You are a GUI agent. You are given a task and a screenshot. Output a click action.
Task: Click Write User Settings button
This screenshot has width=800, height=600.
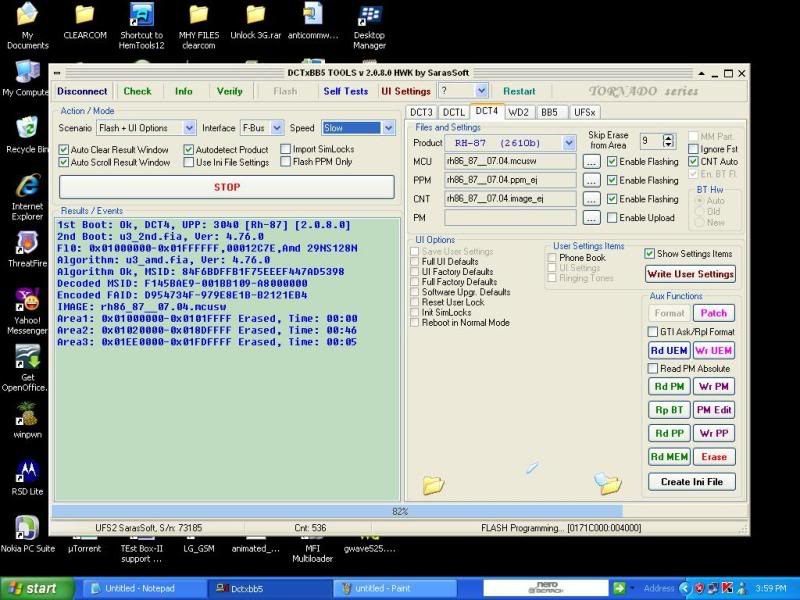coord(691,274)
